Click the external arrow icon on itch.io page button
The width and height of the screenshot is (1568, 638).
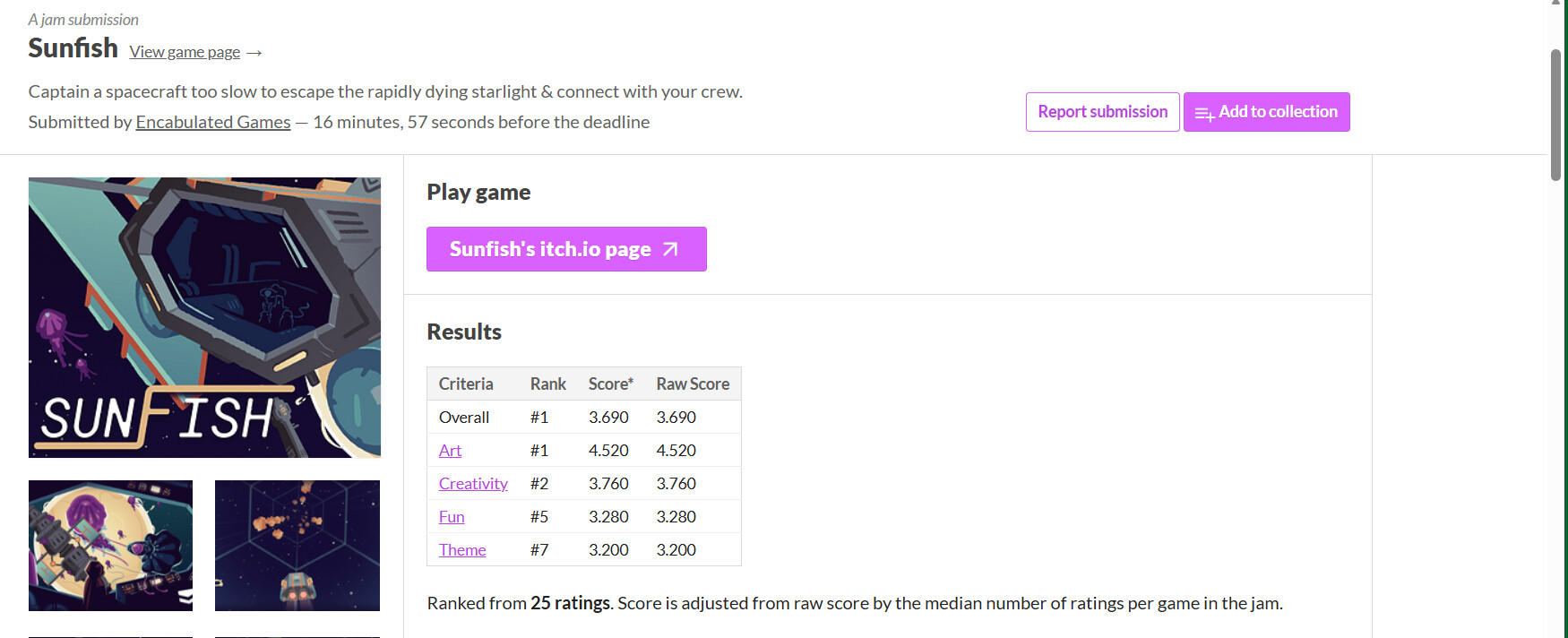coord(670,249)
